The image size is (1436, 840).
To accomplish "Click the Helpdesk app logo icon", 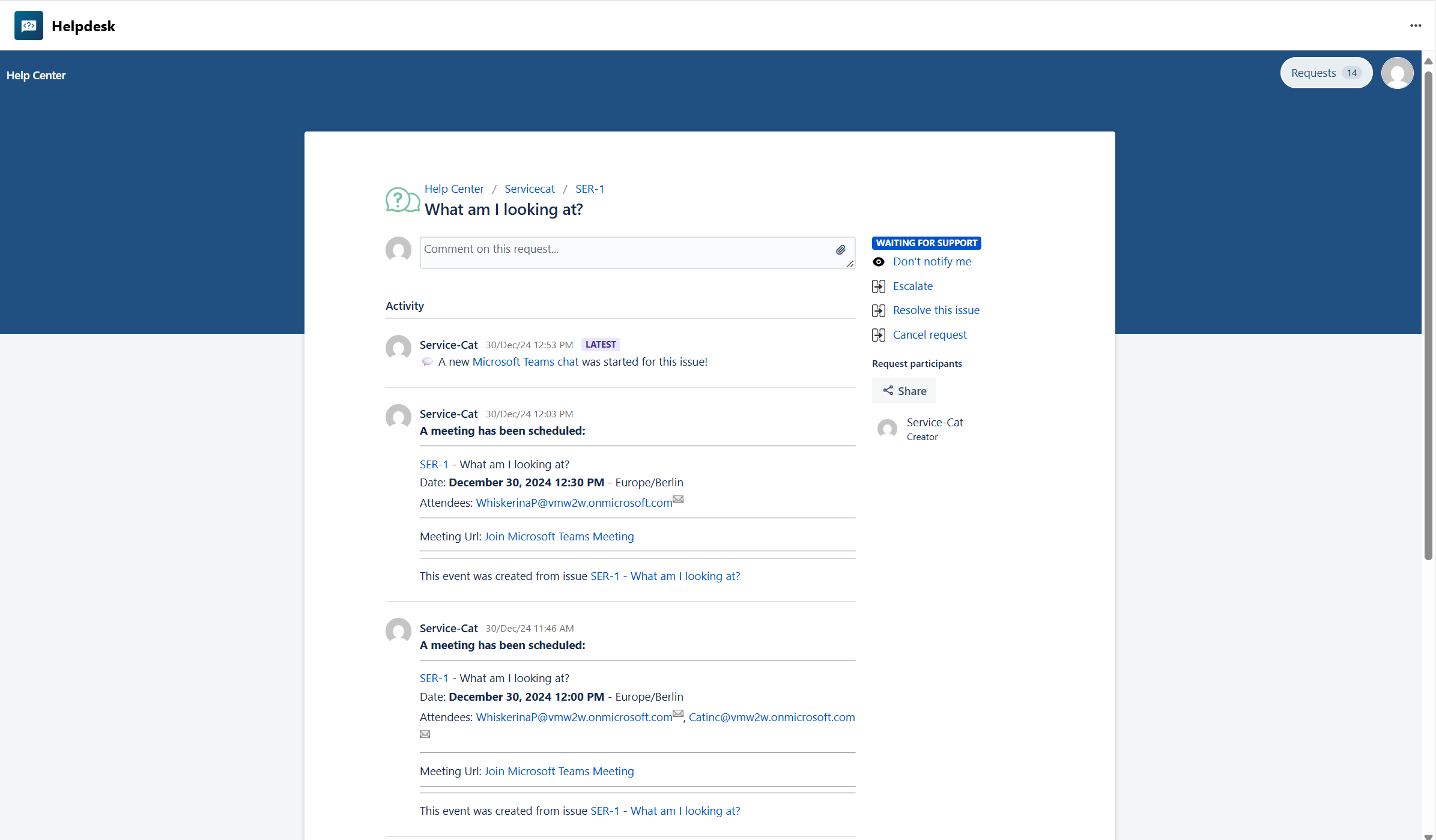I will (28, 25).
